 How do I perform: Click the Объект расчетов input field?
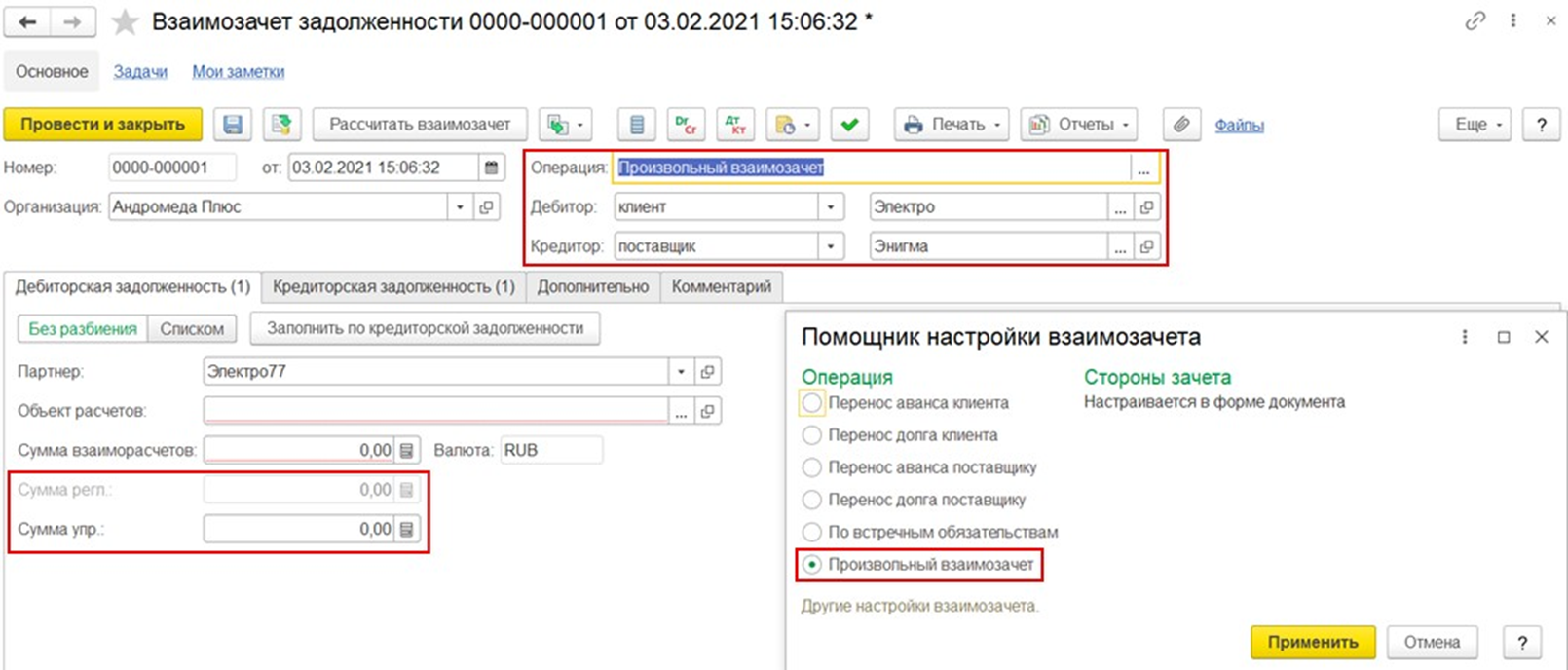click(435, 411)
